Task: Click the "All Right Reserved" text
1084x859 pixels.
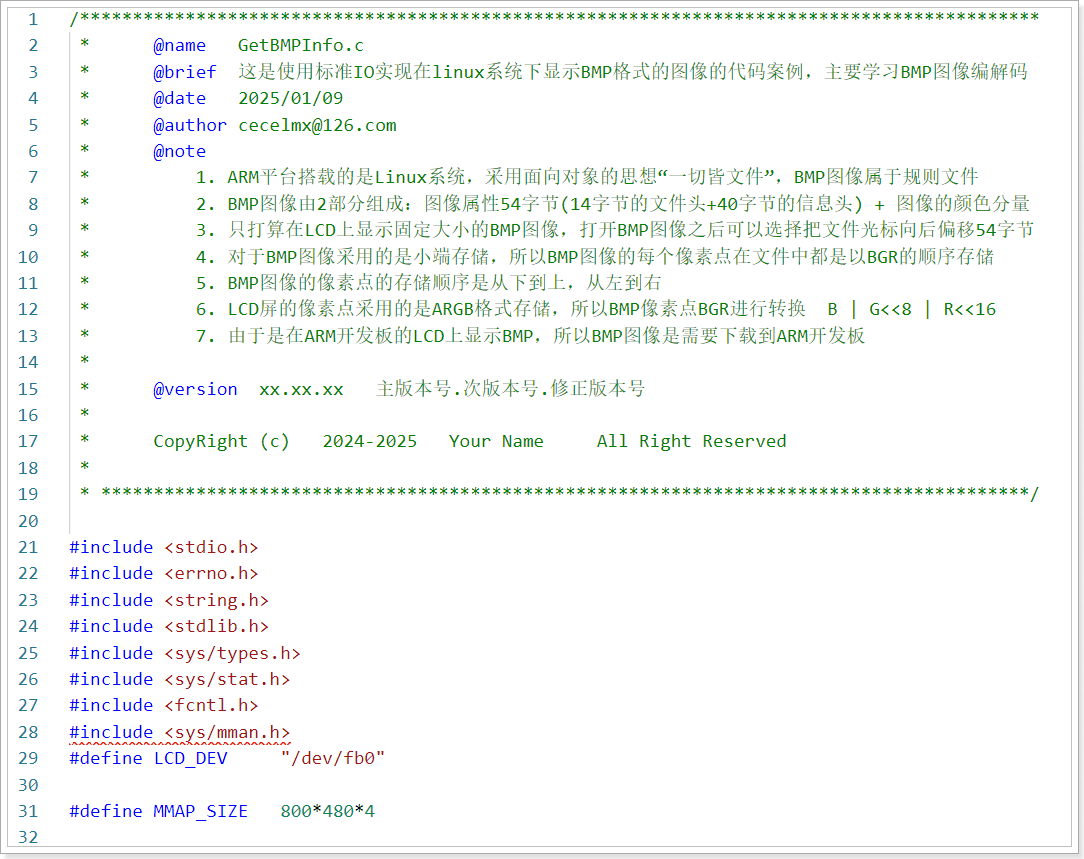Action: point(691,442)
